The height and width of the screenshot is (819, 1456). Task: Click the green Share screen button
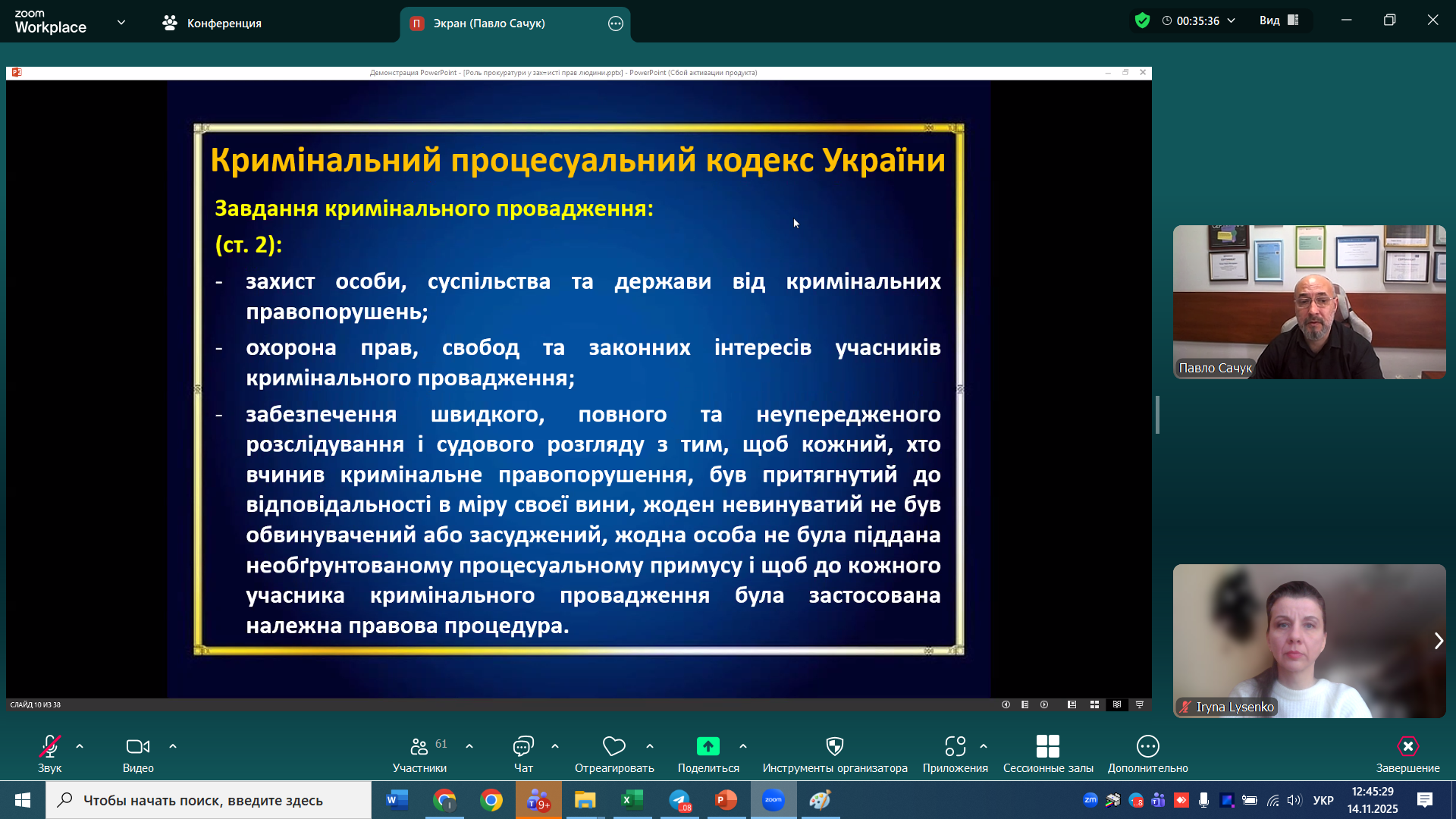click(708, 746)
